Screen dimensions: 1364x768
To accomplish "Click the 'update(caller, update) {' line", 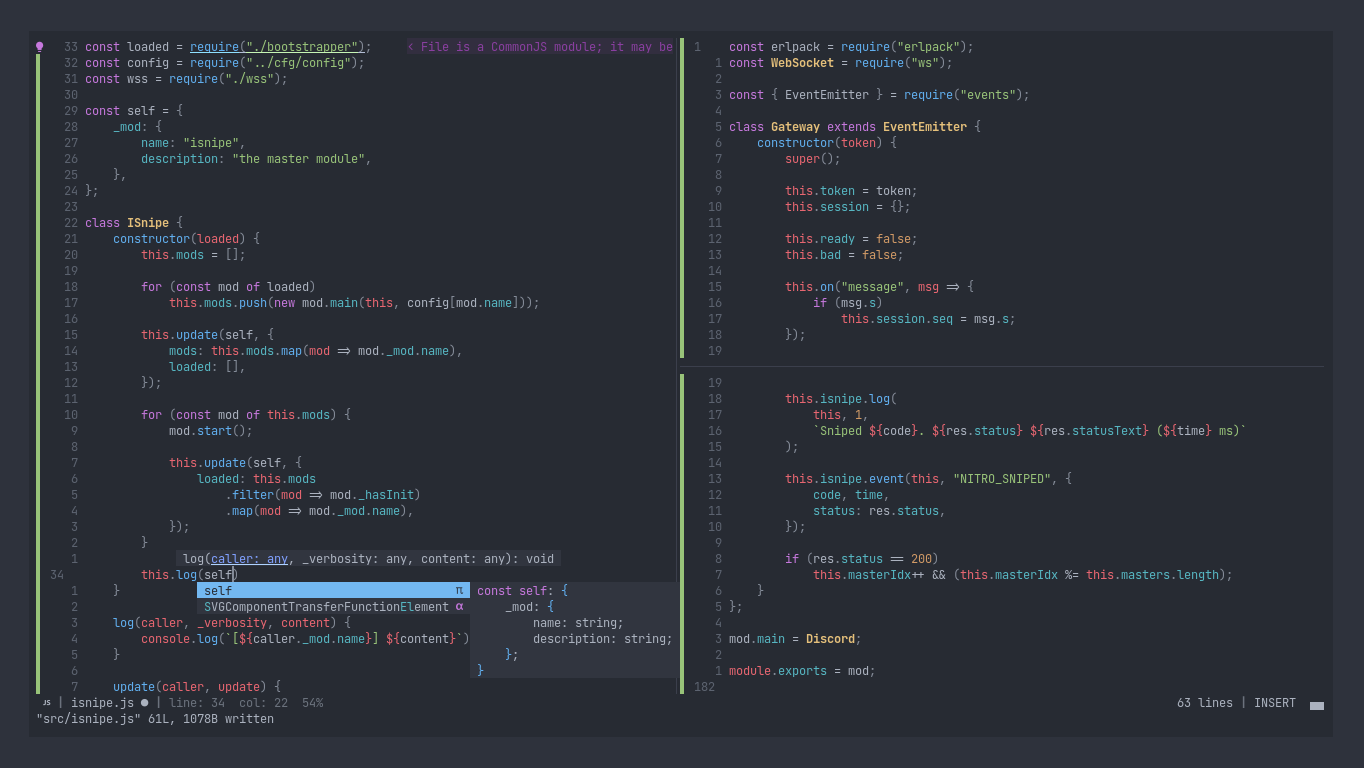I will (x=197, y=686).
